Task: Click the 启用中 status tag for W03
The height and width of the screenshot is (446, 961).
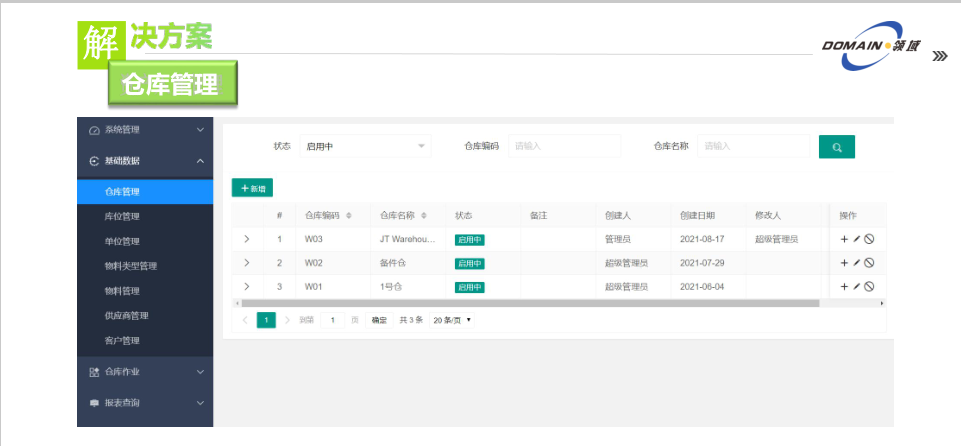Action: tap(469, 240)
